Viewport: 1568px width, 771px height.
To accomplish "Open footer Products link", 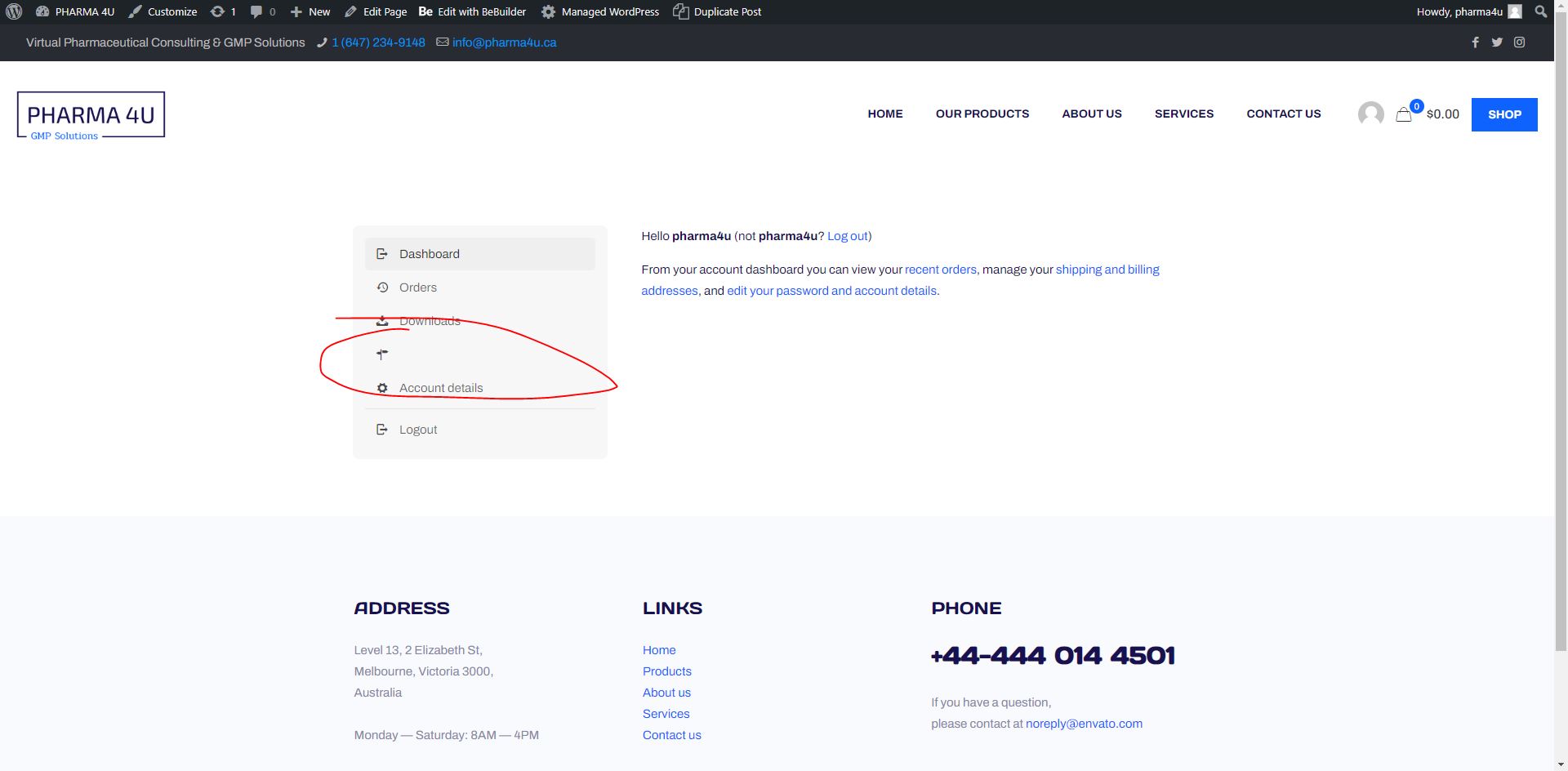I will tap(667, 671).
